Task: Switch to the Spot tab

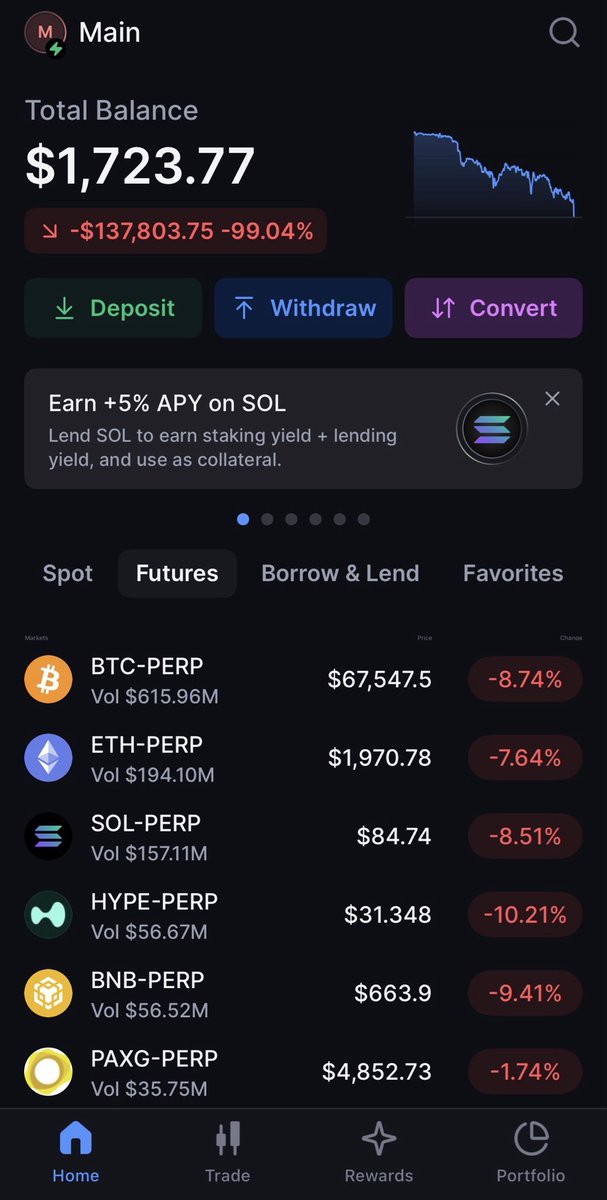Action: point(68,573)
